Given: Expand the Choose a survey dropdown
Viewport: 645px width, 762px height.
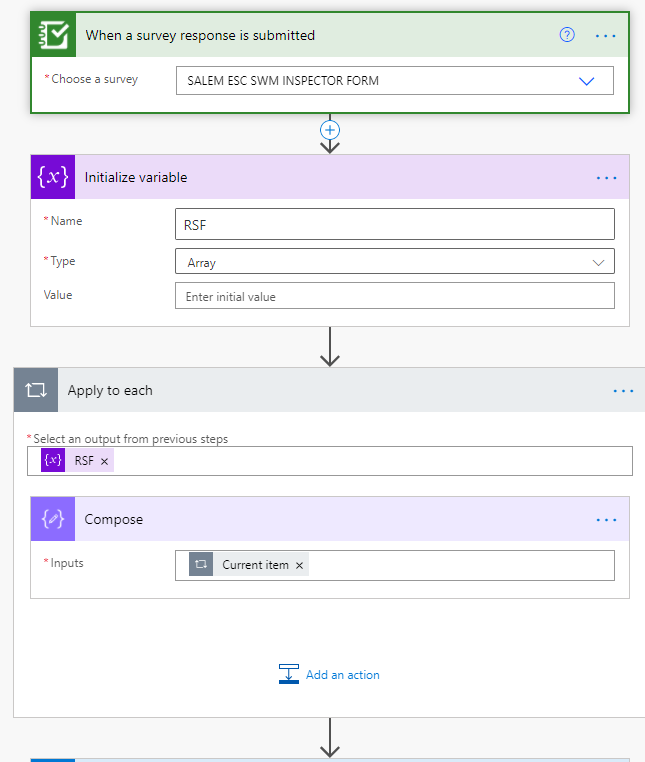Looking at the screenshot, I should pos(587,81).
